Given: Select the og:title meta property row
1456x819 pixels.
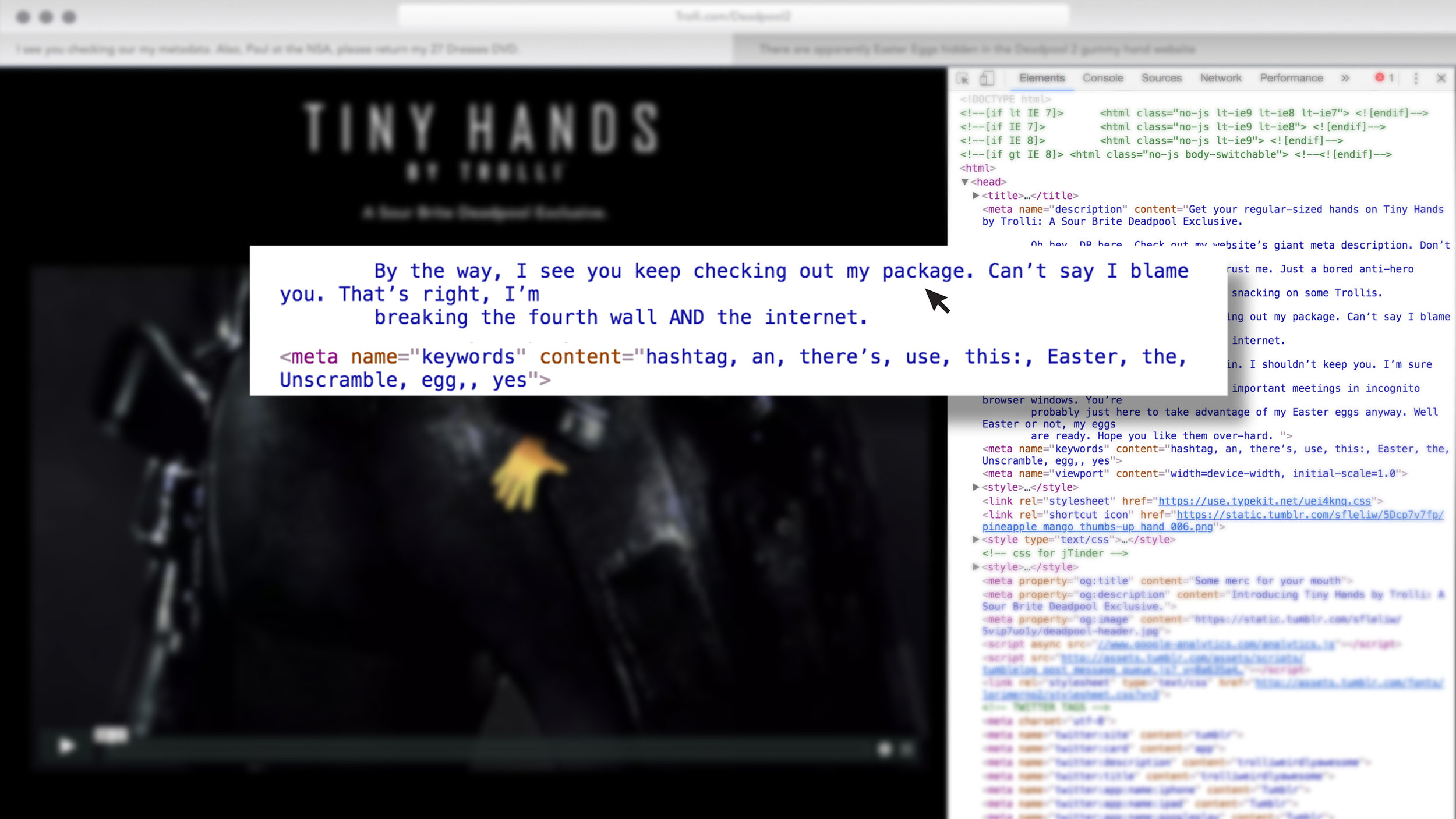Looking at the screenshot, I should pyautogui.click(x=1167, y=581).
